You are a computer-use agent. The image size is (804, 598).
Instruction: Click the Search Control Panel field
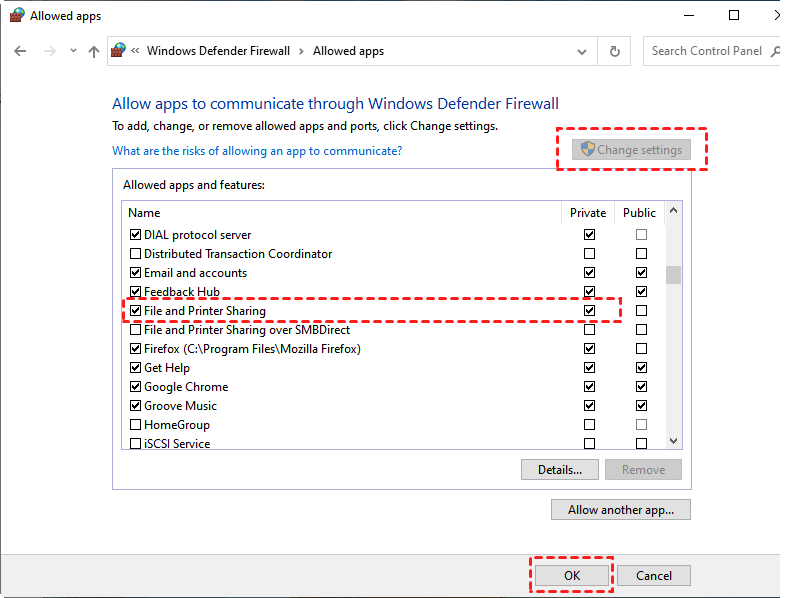coord(706,51)
